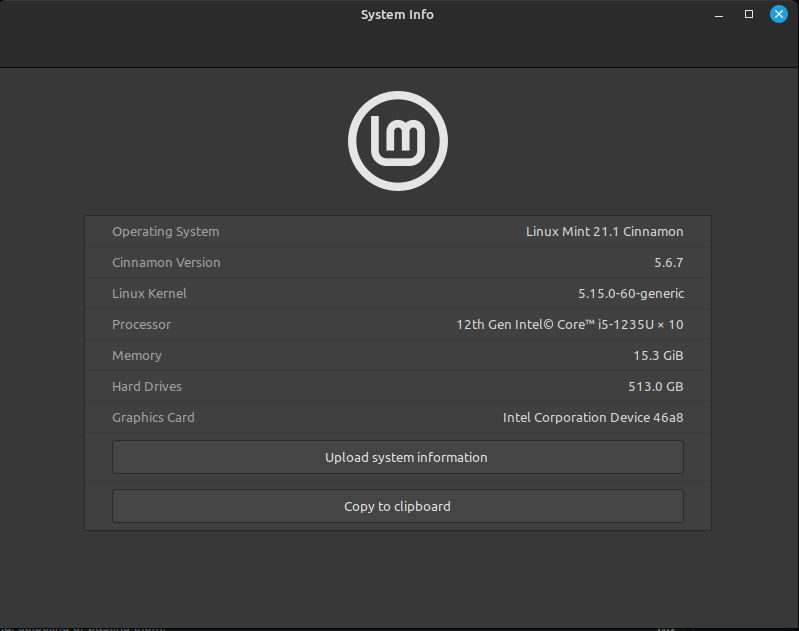This screenshot has width=799, height=631.
Task: Select the '513.0 GB' drive value
Action: coord(656,386)
